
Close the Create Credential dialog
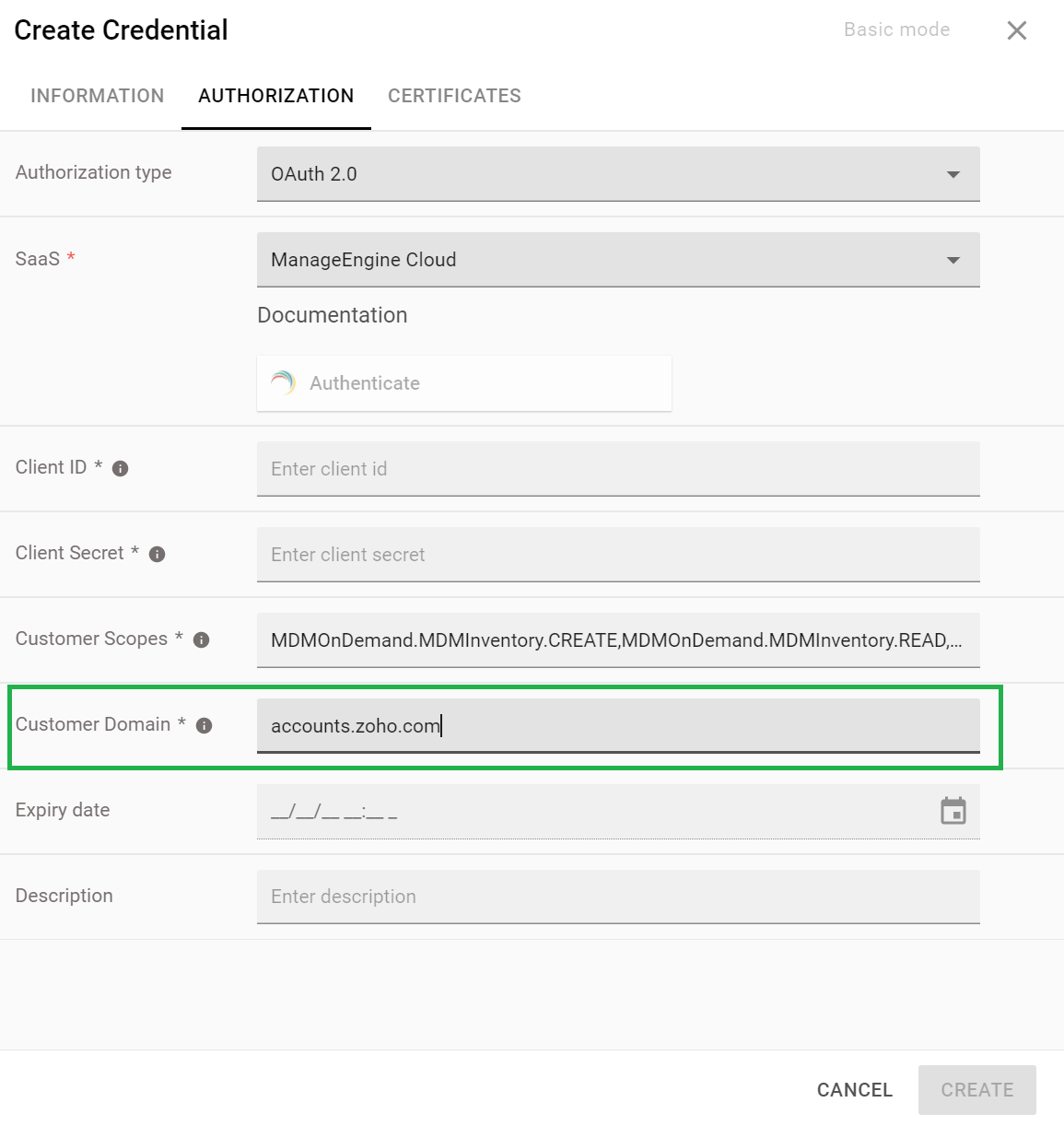click(1016, 30)
